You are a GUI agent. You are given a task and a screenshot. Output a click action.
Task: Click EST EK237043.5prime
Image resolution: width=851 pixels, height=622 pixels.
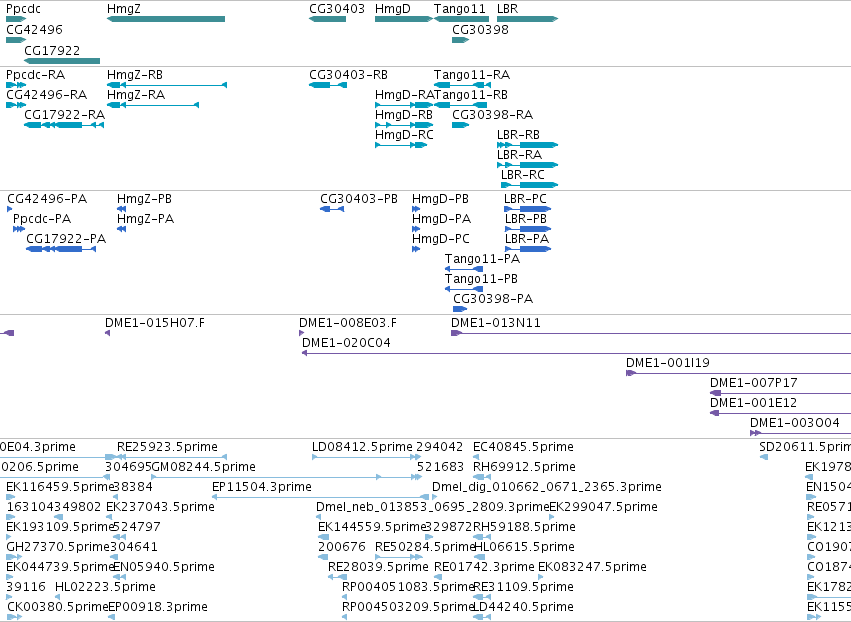click(x=160, y=507)
